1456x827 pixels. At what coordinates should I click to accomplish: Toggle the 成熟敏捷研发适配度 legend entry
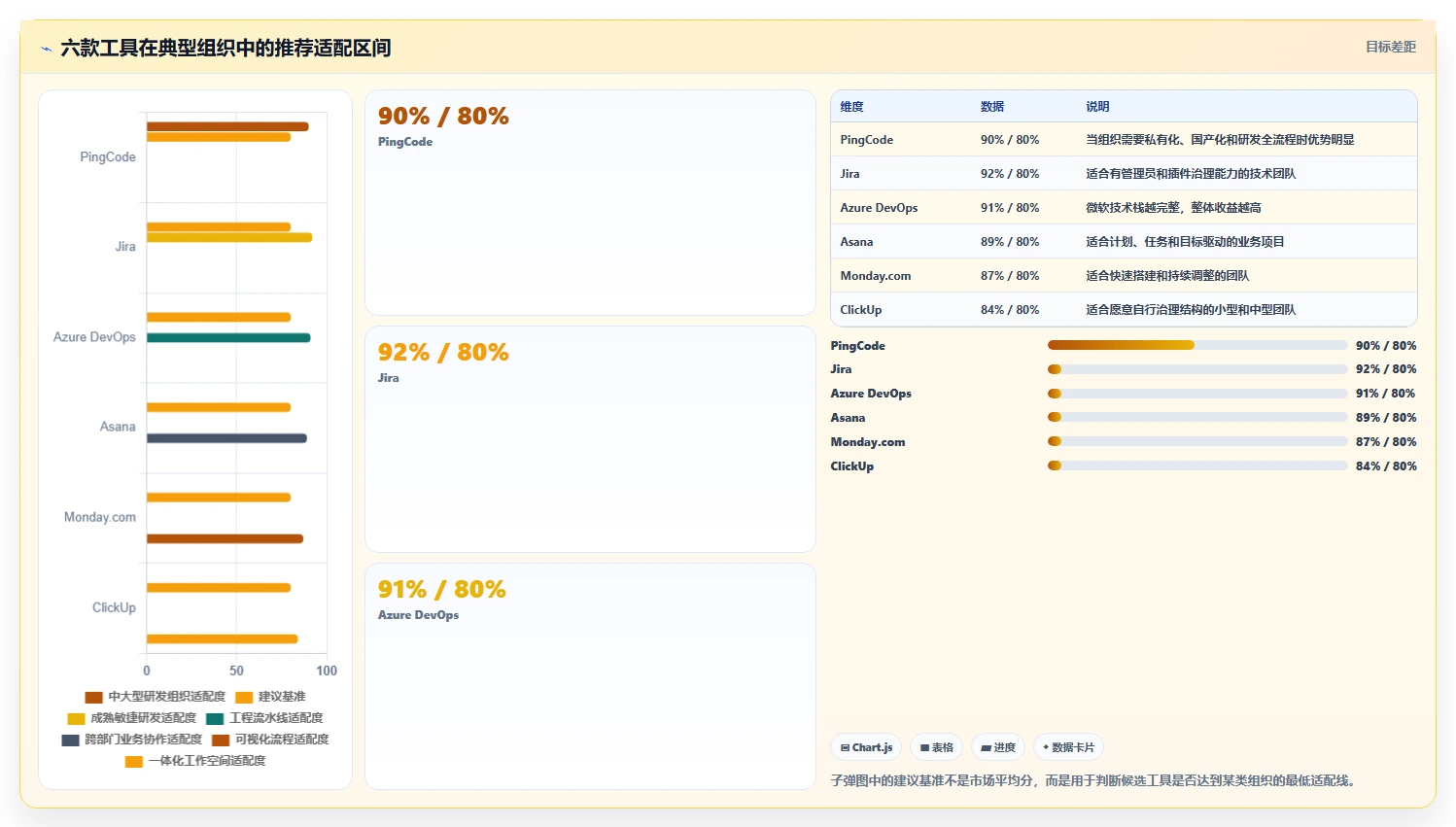pyautogui.click(x=132, y=718)
